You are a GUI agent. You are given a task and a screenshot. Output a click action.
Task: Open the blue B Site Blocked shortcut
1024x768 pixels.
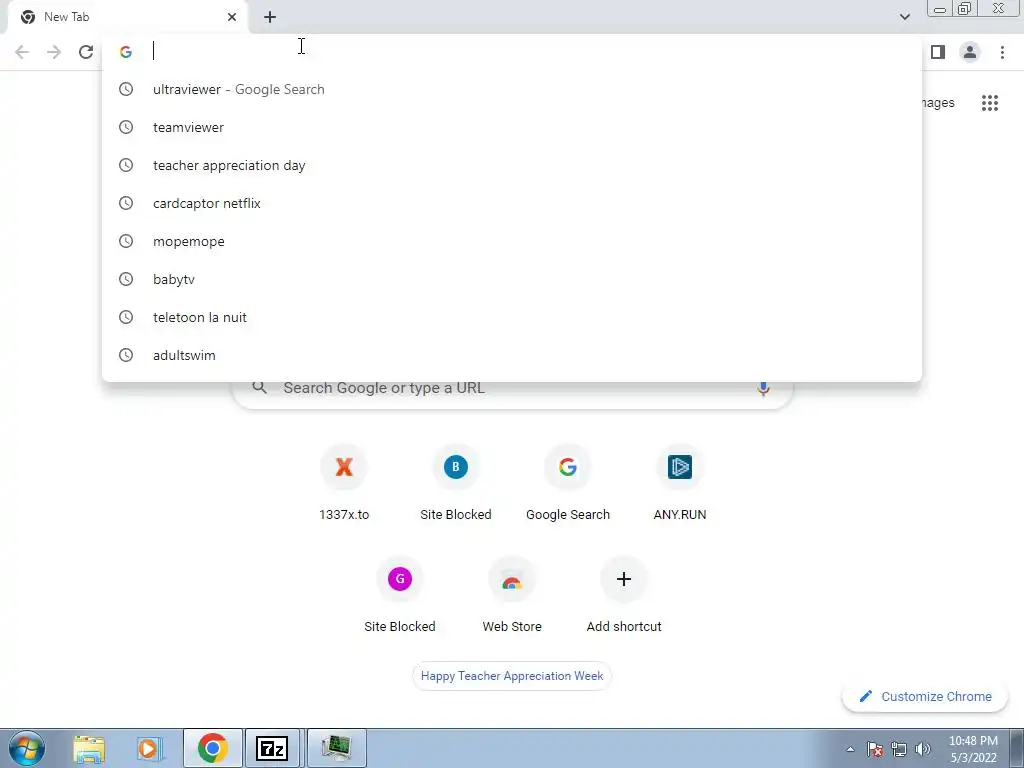point(456,483)
